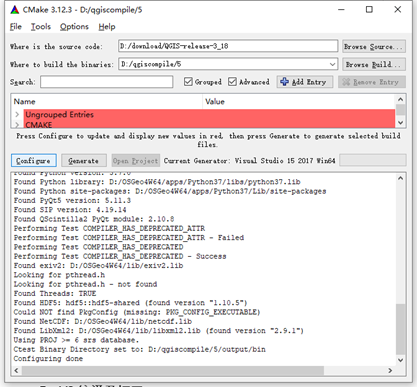417x387 pixels.
Task: Maximize the CMake window
Action: pyautogui.click(x=369, y=10)
